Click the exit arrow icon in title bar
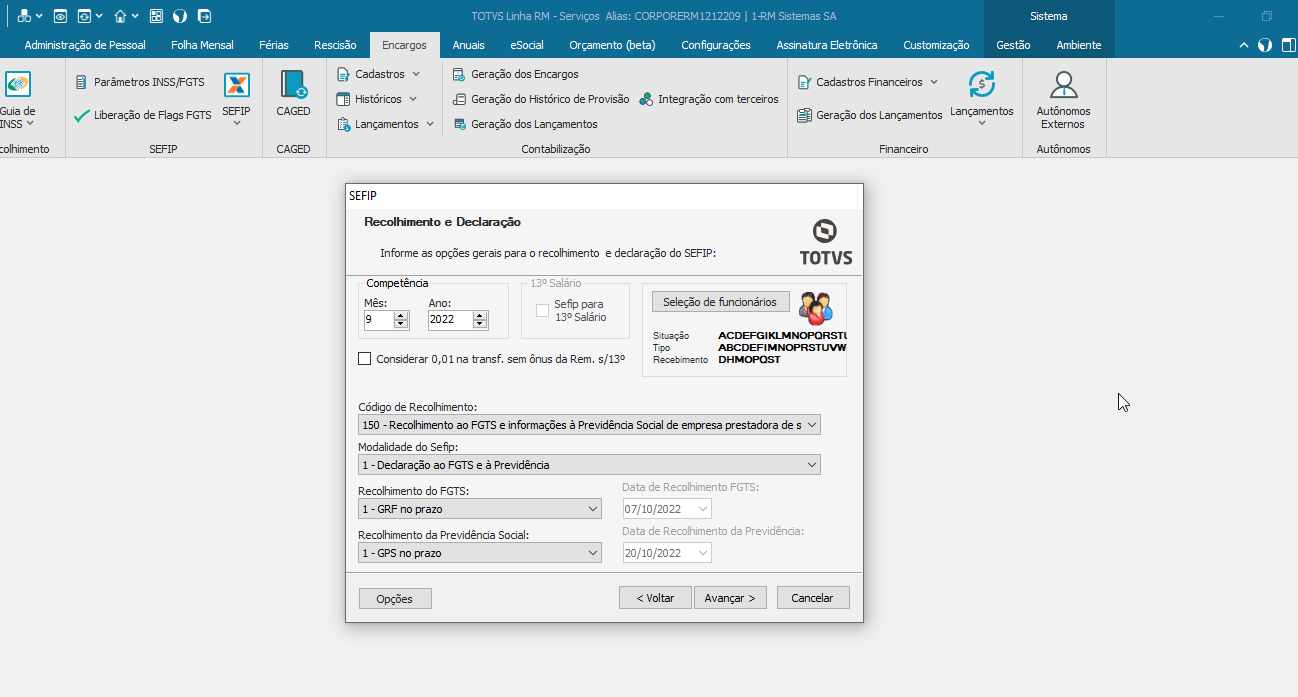 coord(204,16)
